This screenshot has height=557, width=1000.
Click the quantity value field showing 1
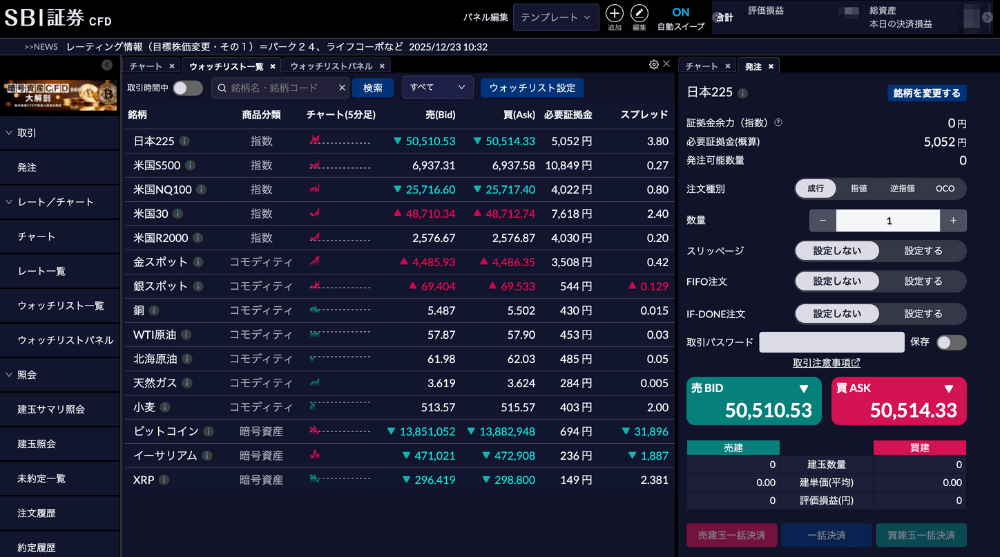(x=888, y=220)
